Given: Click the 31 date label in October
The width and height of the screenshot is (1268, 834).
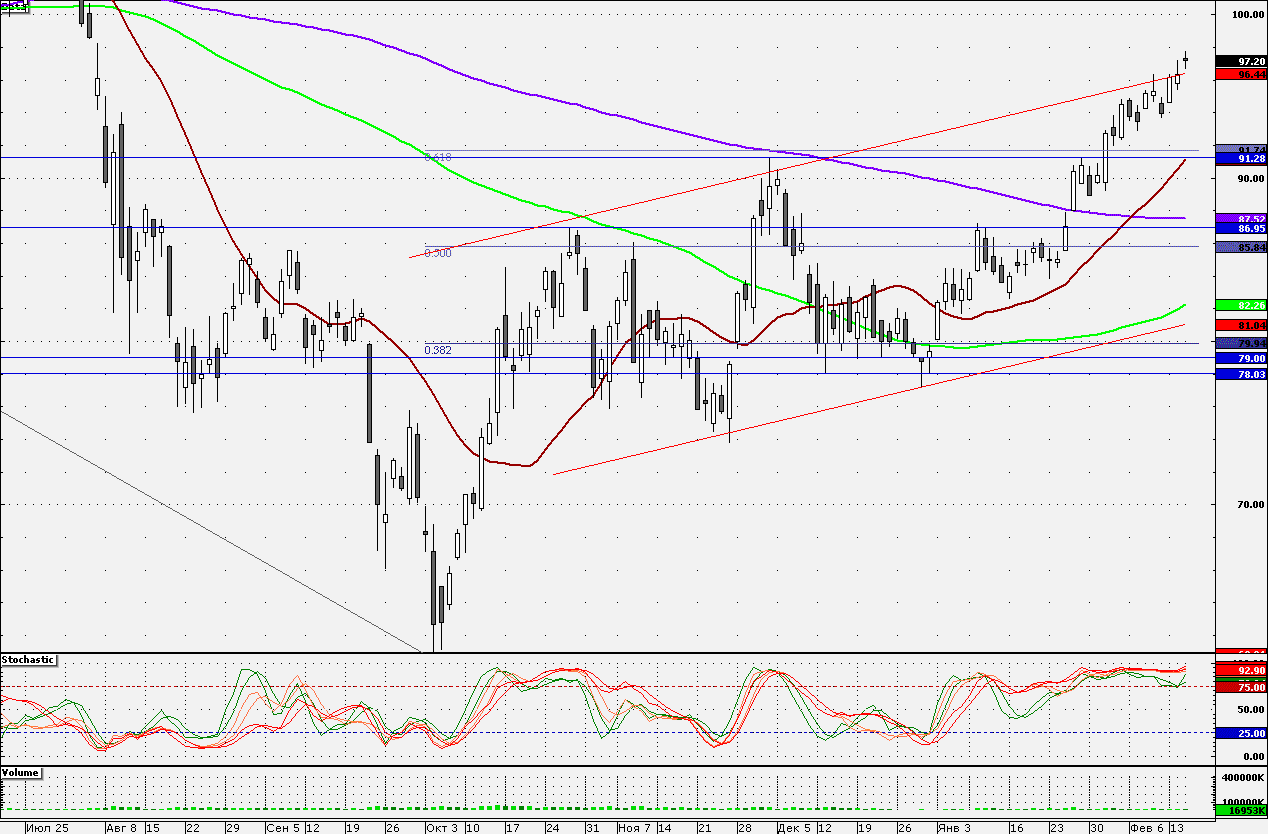Looking at the screenshot, I should [x=592, y=828].
